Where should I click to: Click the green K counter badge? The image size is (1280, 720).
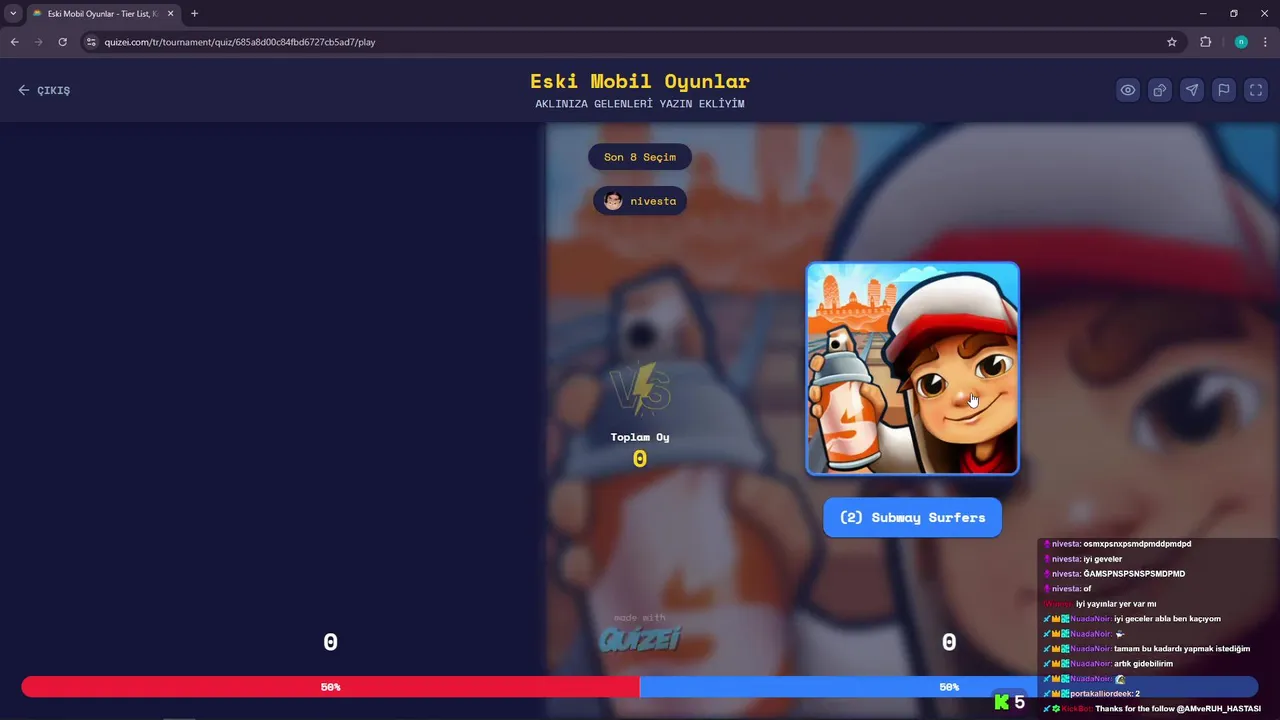coord(1009,702)
